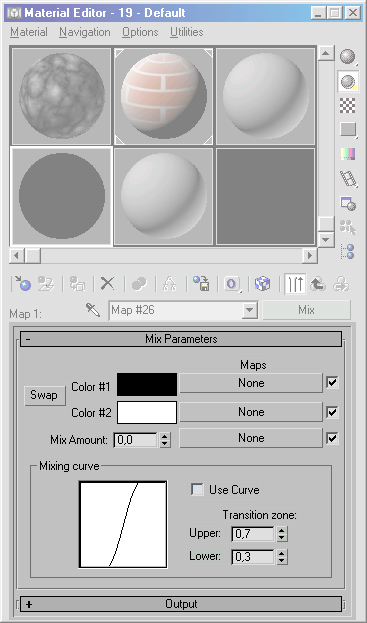Uncheck the Color #1 map checkbox
Image resolution: width=367 pixels, height=623 pixels.
click(332, 383)
